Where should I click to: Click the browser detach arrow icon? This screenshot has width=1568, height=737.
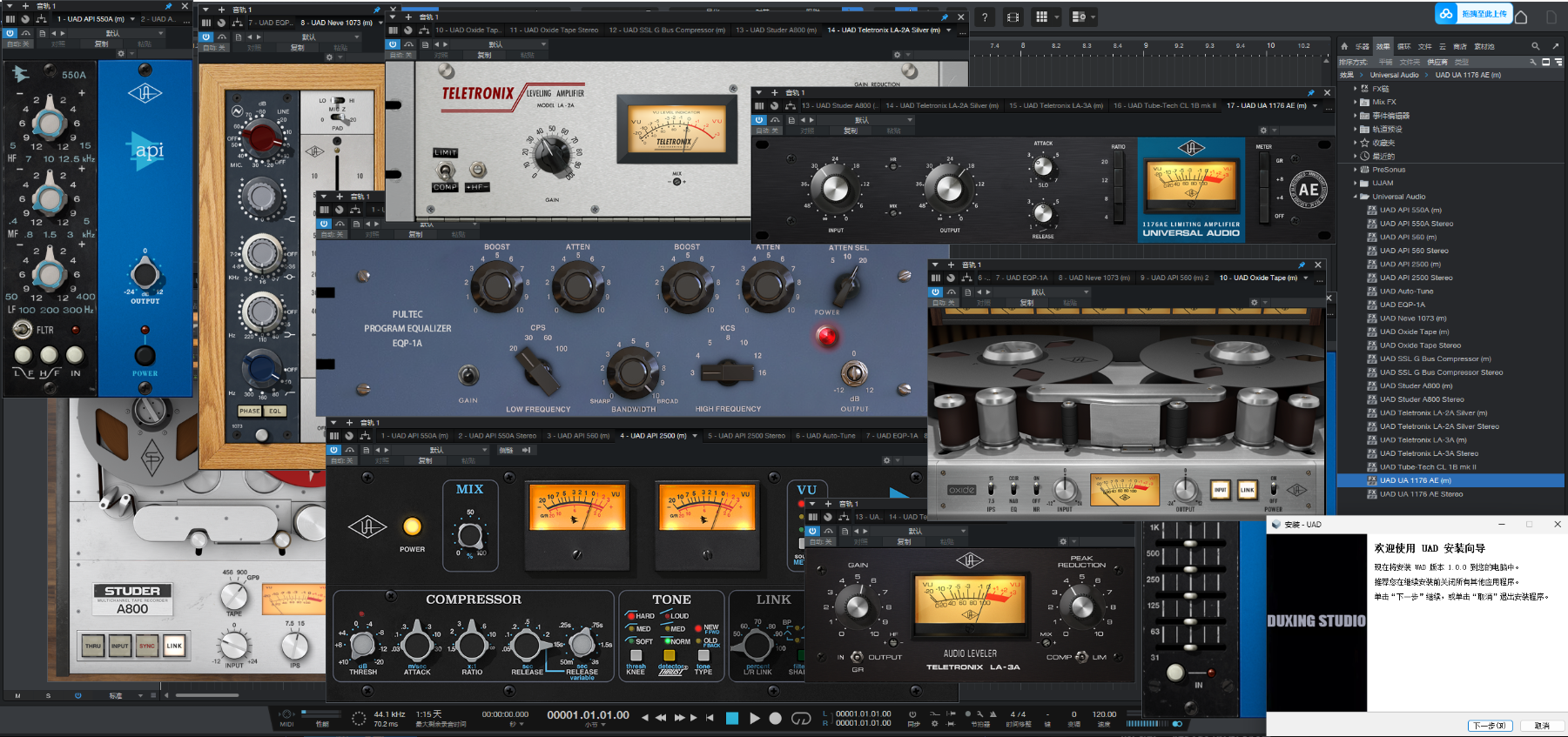[x=1555, y=46]
